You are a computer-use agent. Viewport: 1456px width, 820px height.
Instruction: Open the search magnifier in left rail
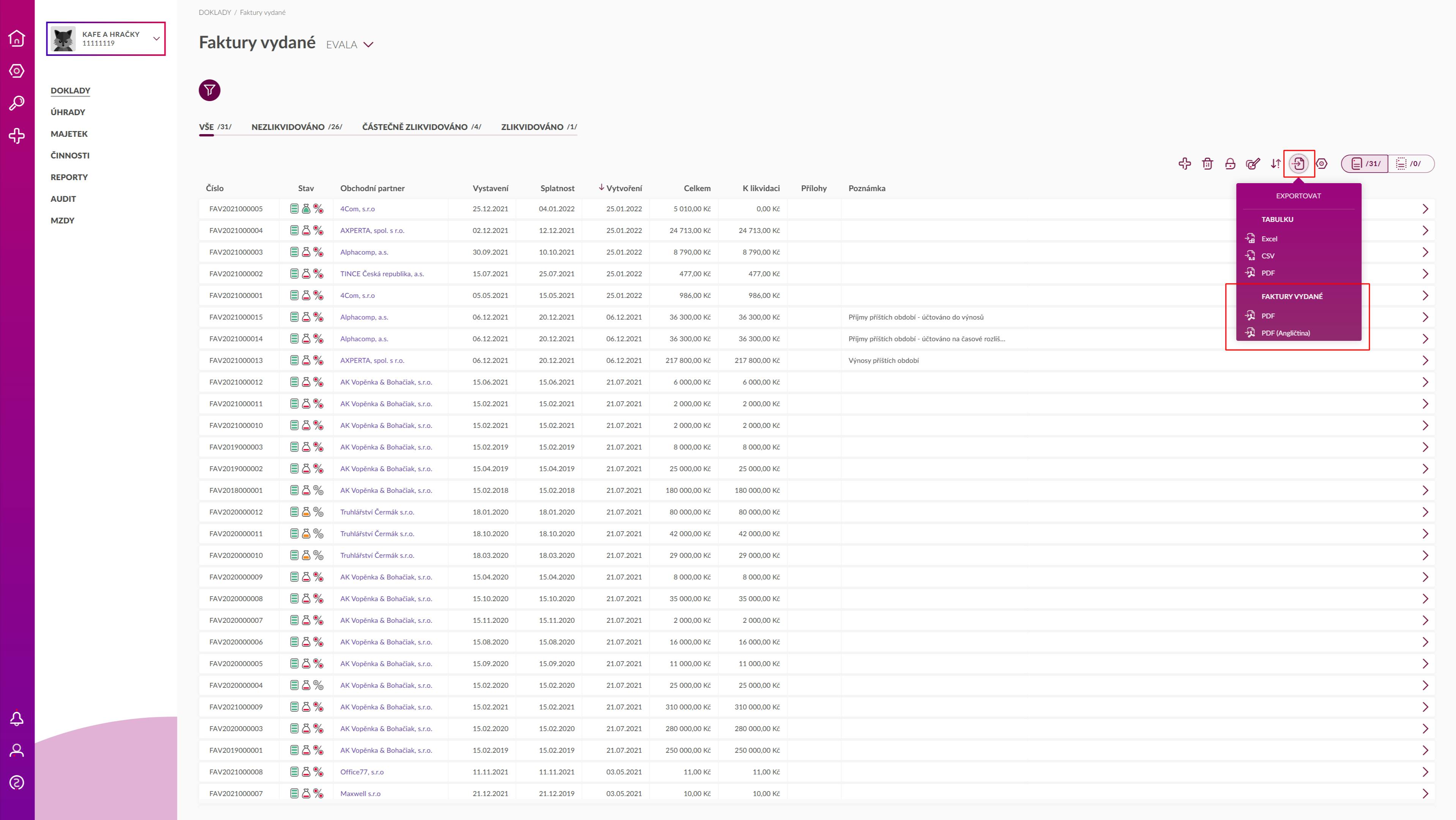17,103
